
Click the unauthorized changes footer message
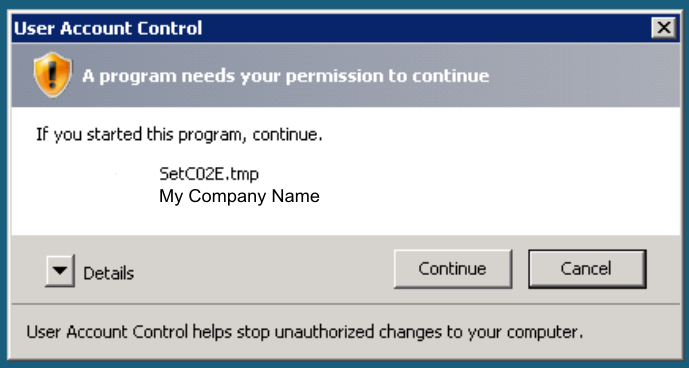point(305,332)
